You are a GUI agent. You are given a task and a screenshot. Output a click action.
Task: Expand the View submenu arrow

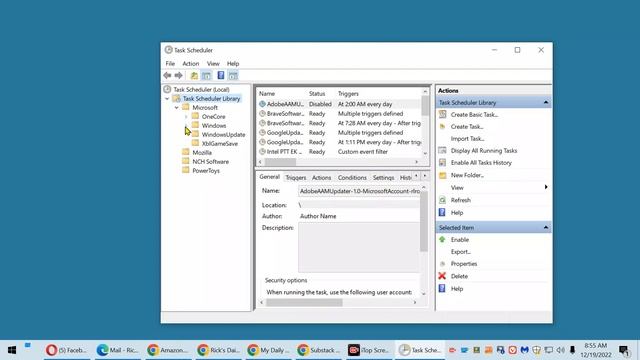(x=546, y=187)
